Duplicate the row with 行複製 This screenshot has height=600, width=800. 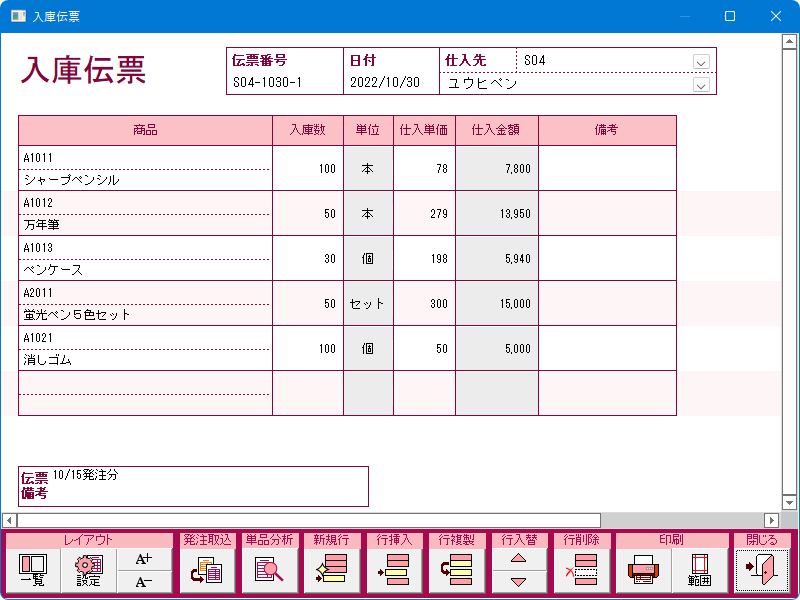point(457,570)
